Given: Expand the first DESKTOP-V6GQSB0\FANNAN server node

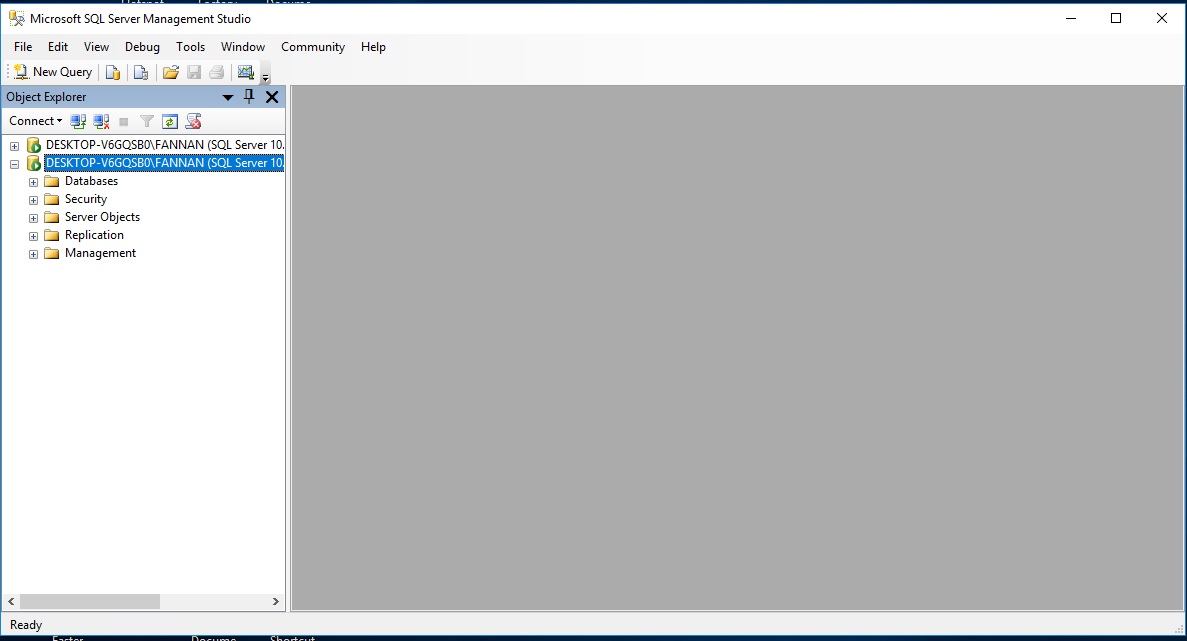Looking at the screenshot, I should [x=14, y=145].
